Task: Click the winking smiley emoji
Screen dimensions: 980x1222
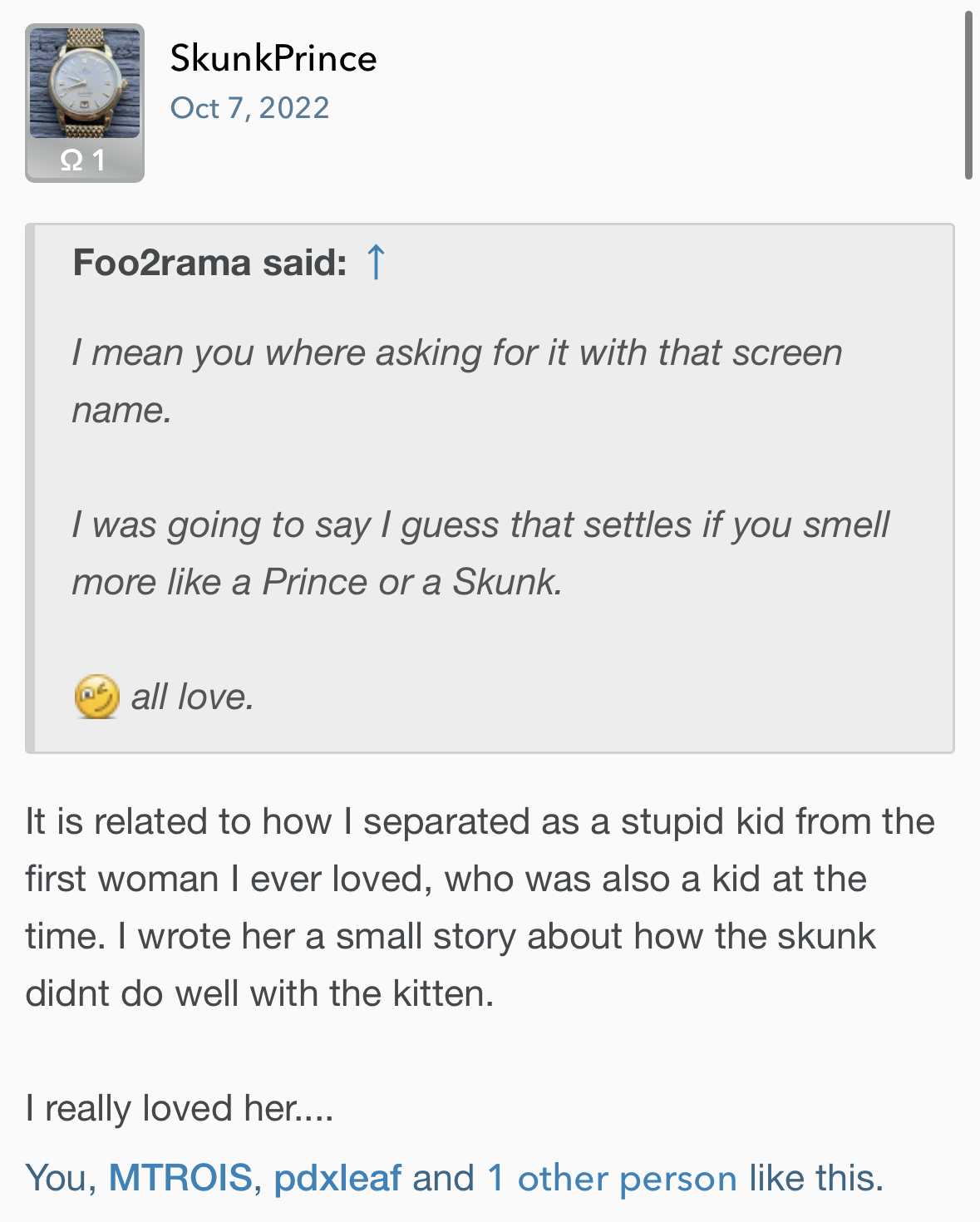Action: (96, 697)
